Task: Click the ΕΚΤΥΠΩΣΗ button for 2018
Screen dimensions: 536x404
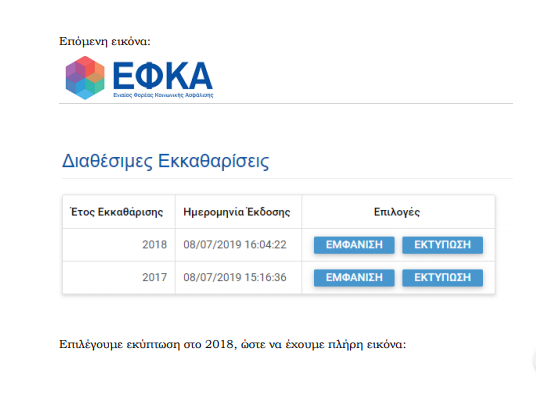Action: coord(442,245)
